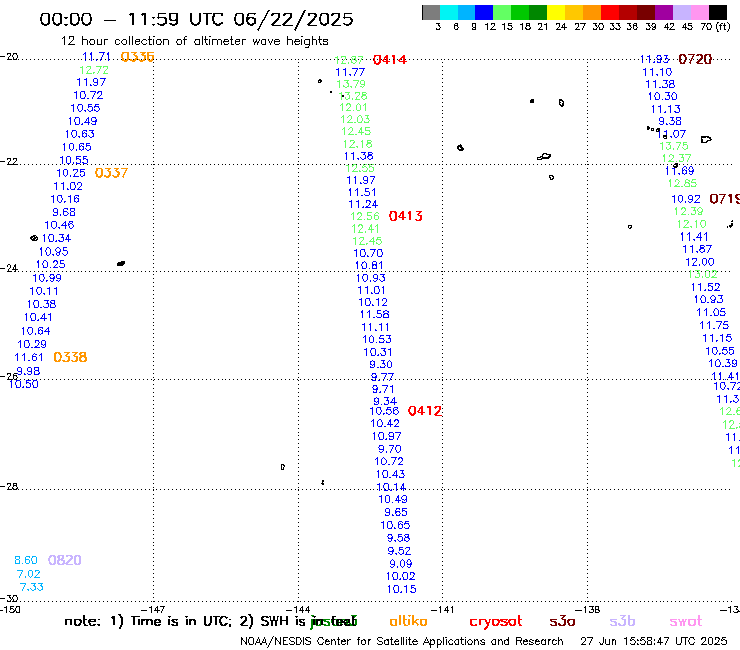The image size is (740, 650).
Task: Click the light blue value 7.02
Action: (28, 574)
